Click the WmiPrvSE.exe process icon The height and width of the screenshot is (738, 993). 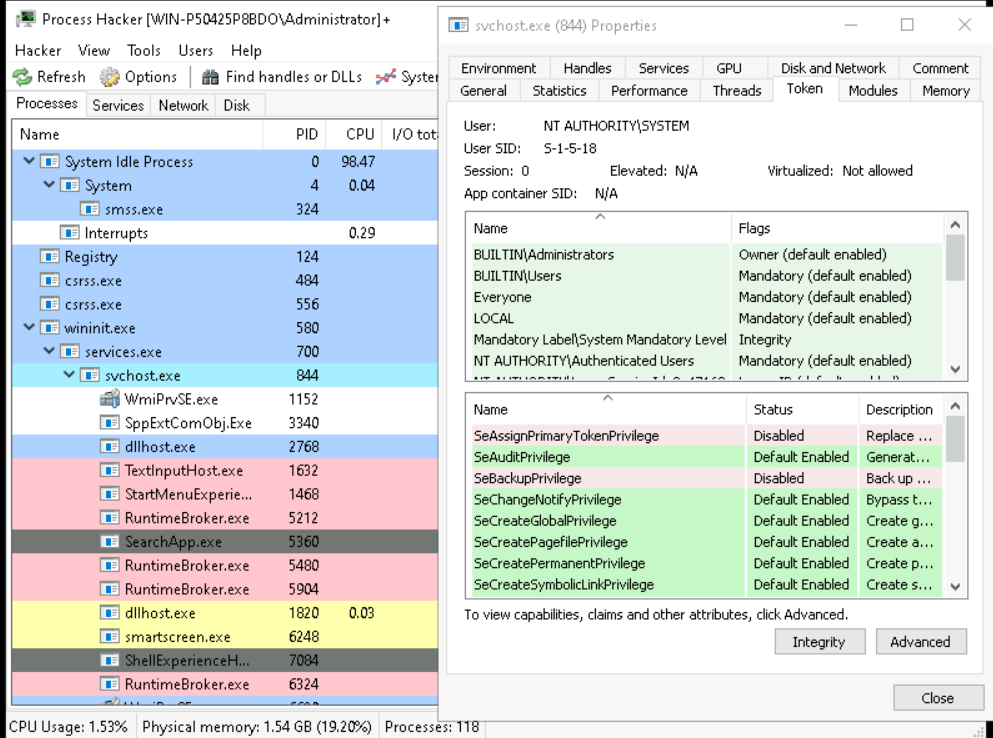(x=110, y=399)
